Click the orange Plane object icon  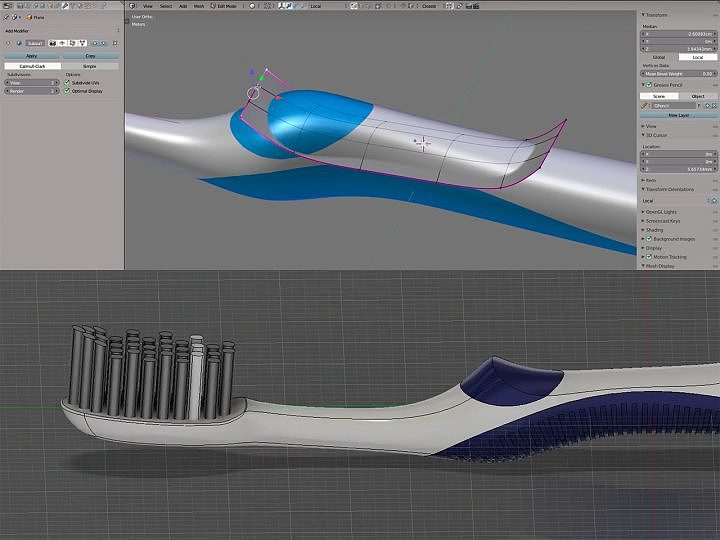coord(29,17)
